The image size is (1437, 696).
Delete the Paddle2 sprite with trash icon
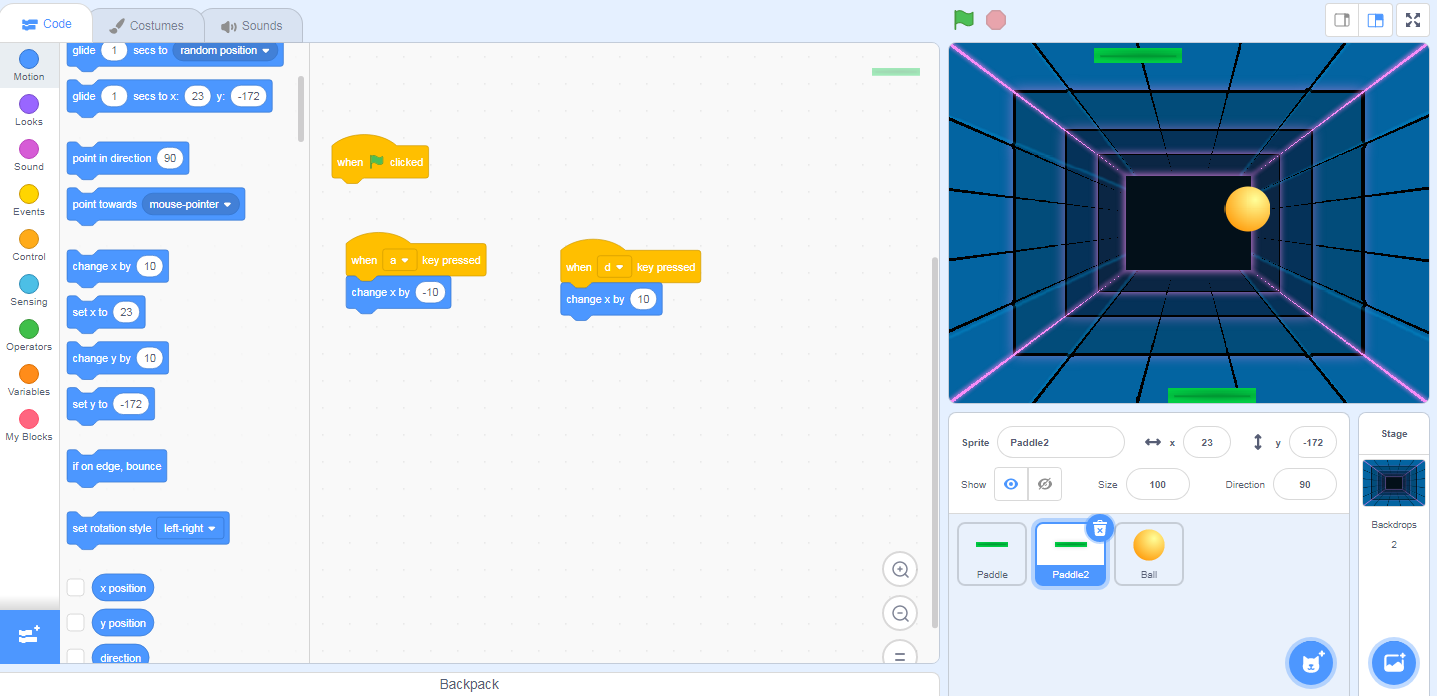(1100, 528)
